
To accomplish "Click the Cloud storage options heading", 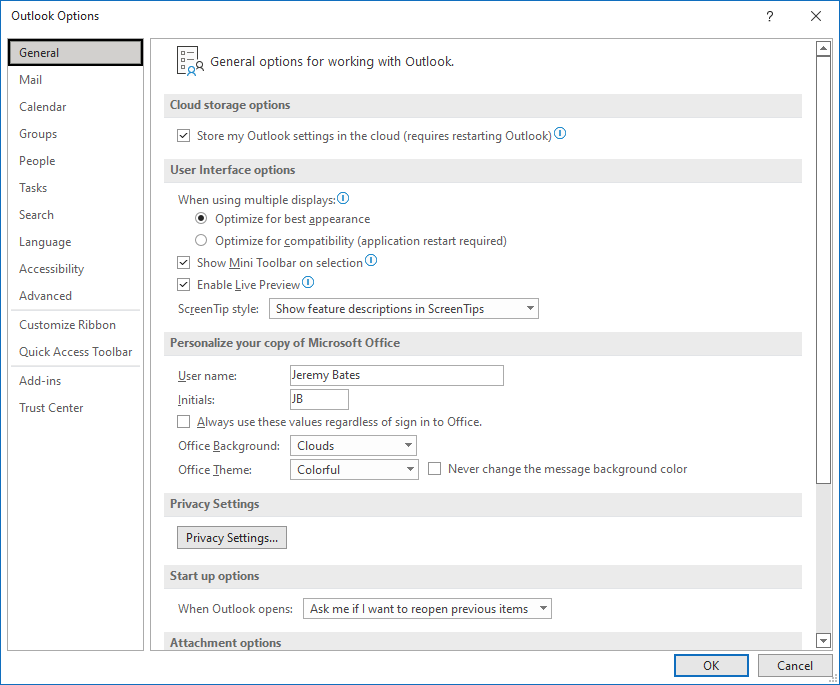I will tap(230, 105).
